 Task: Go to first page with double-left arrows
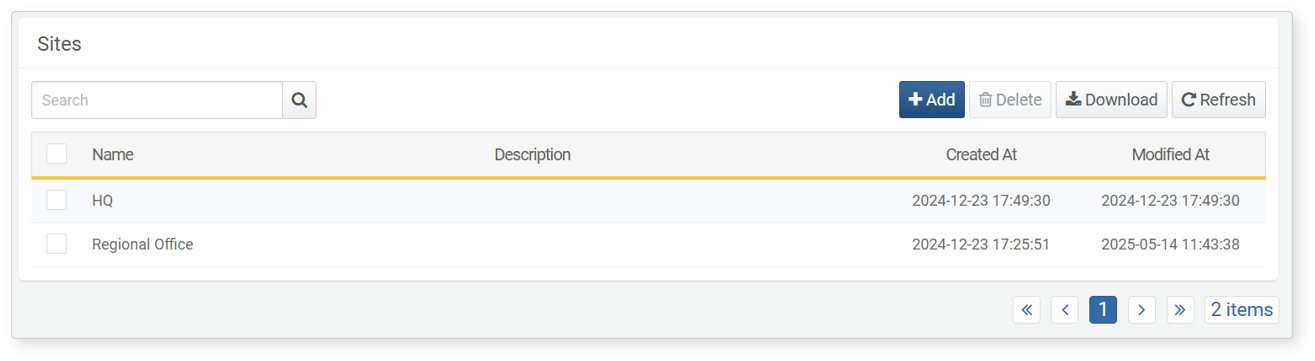click(x=1027, y=310)
